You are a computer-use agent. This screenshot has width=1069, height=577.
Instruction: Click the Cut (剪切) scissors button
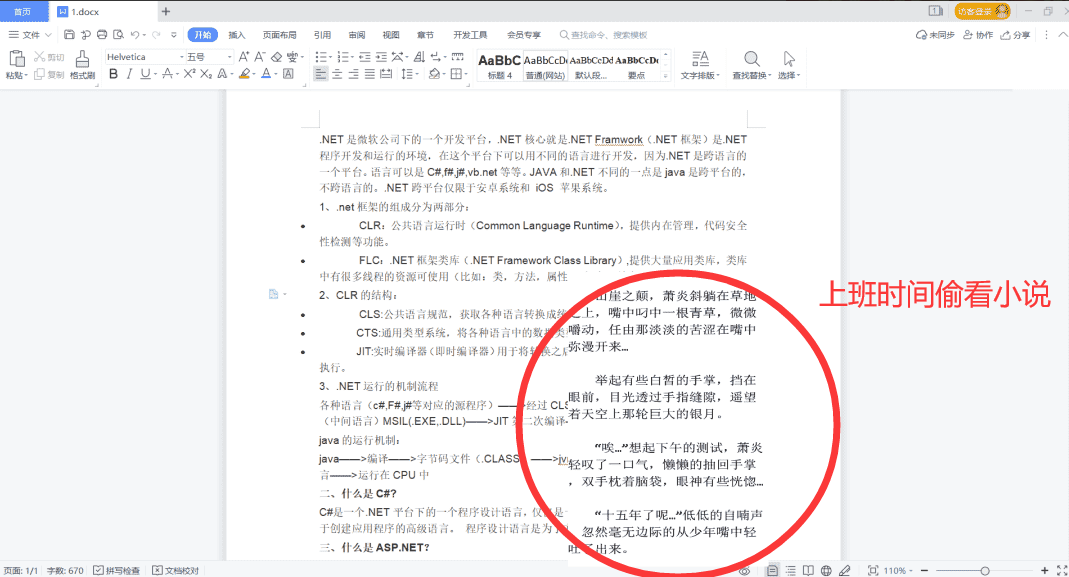tap(49, 57)
